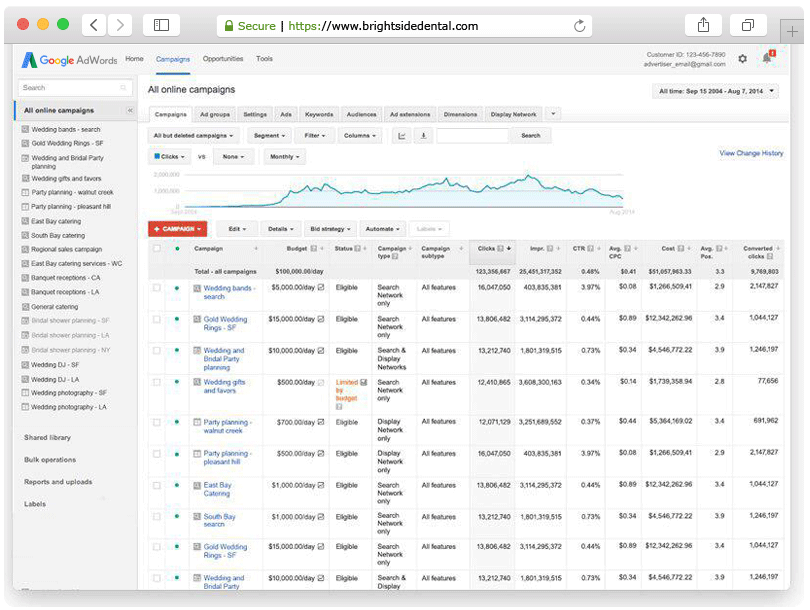Check the Wedding bands - search row

(x=156, y=288)
